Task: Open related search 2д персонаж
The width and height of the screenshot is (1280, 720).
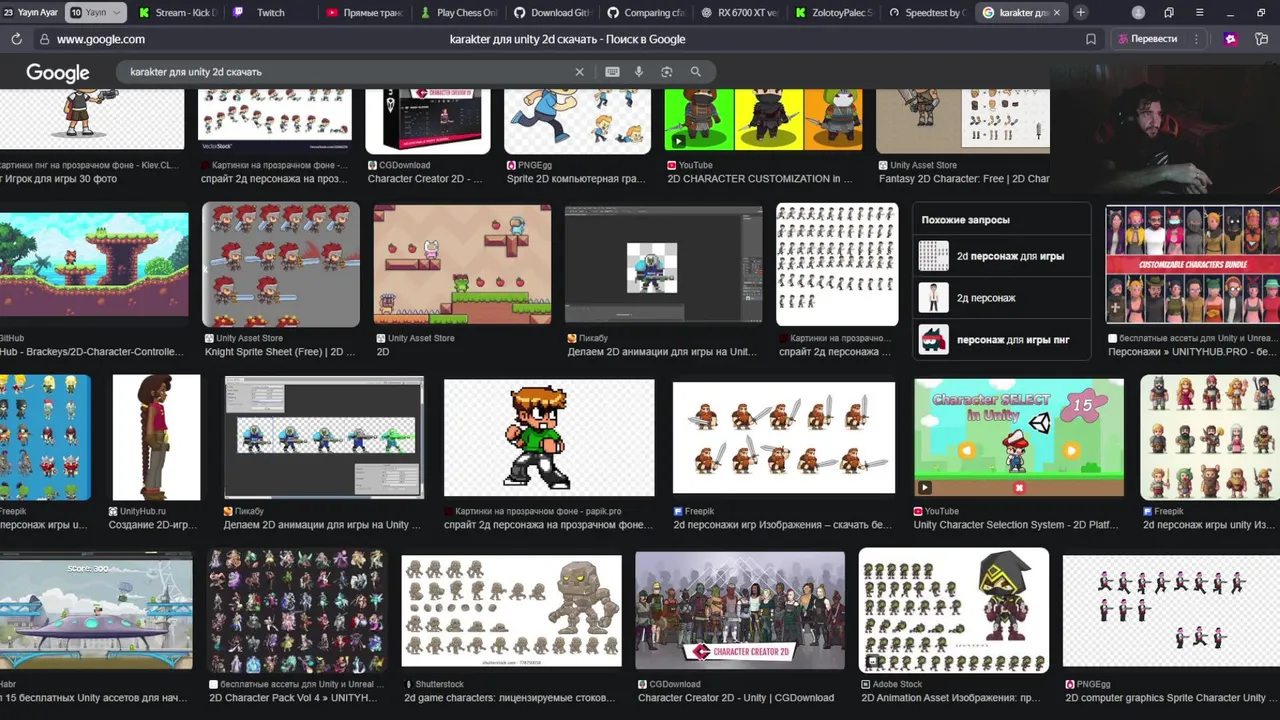Action: click(1001, 298)
